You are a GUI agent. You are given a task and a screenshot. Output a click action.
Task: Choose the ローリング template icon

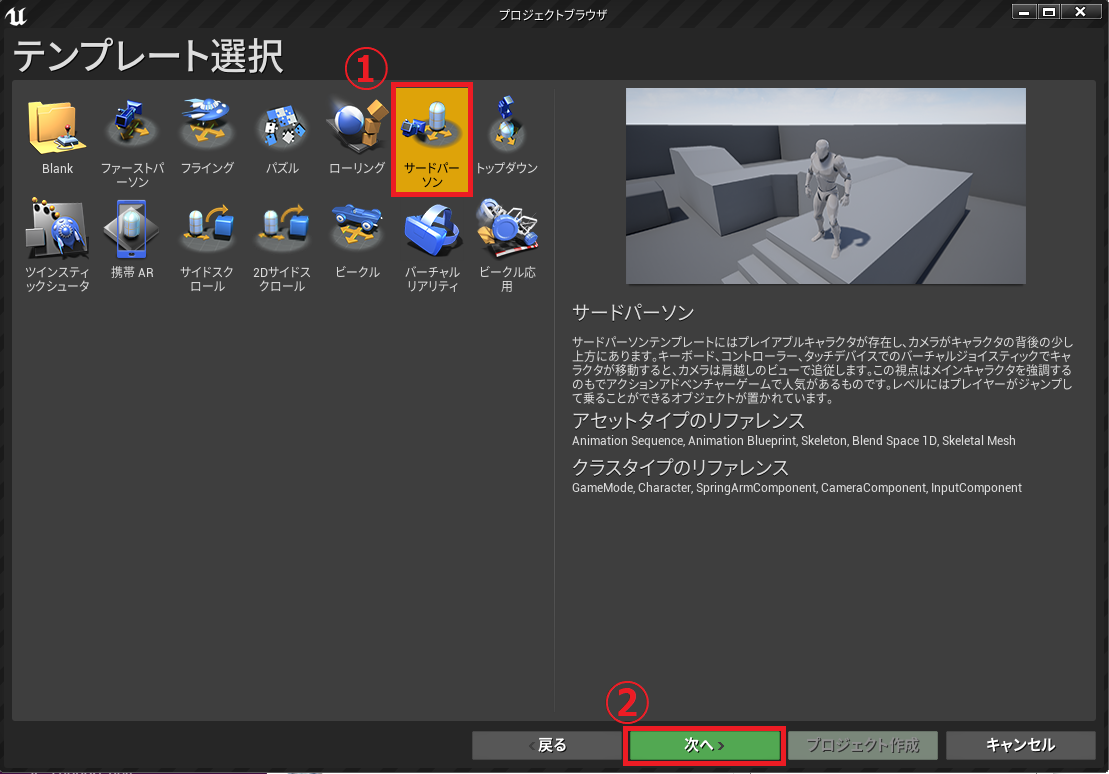[x=357, y=126]
